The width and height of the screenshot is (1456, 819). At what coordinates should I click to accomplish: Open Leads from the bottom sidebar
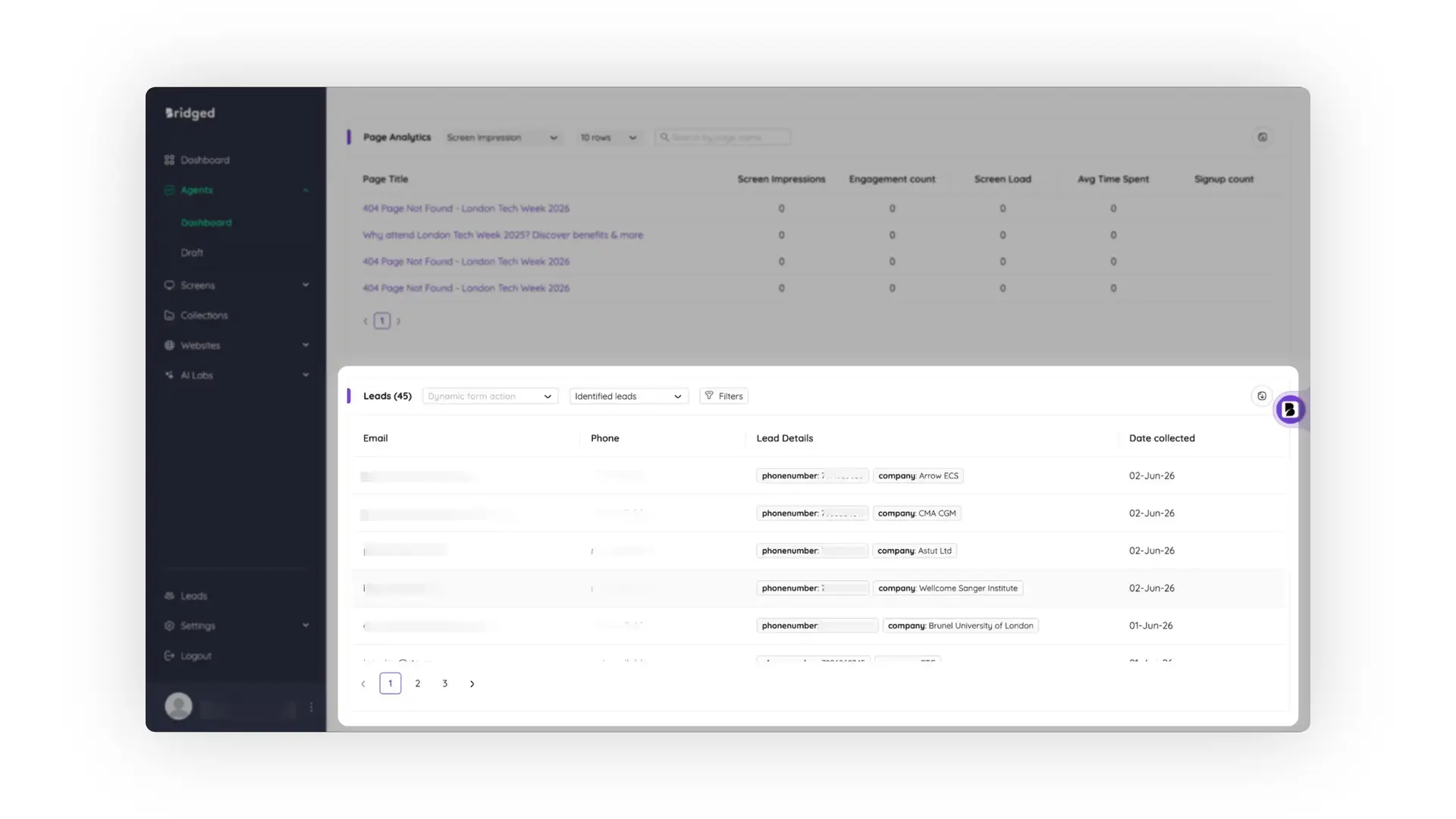187,596
